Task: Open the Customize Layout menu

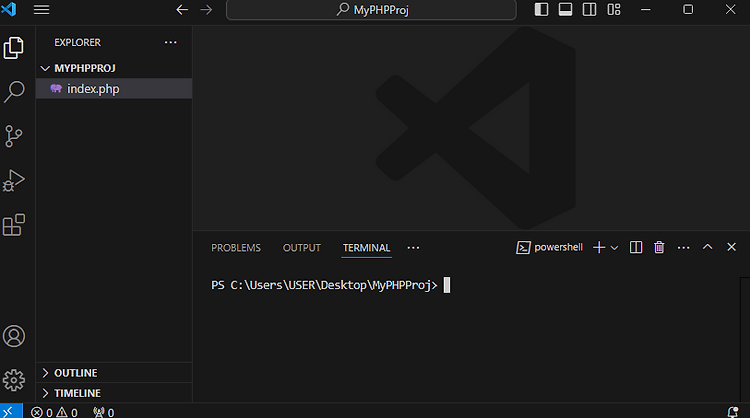Action: click(614, 10)
